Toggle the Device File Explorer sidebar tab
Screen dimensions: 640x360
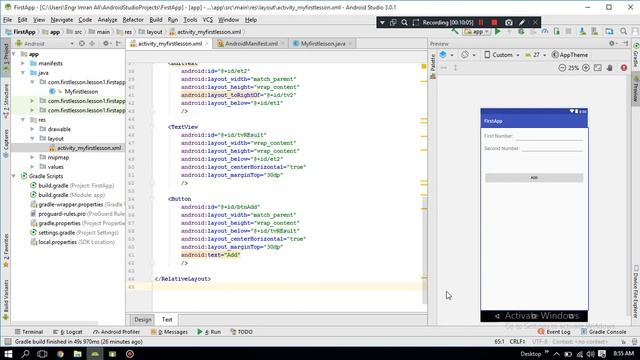(x=636, y=292)
